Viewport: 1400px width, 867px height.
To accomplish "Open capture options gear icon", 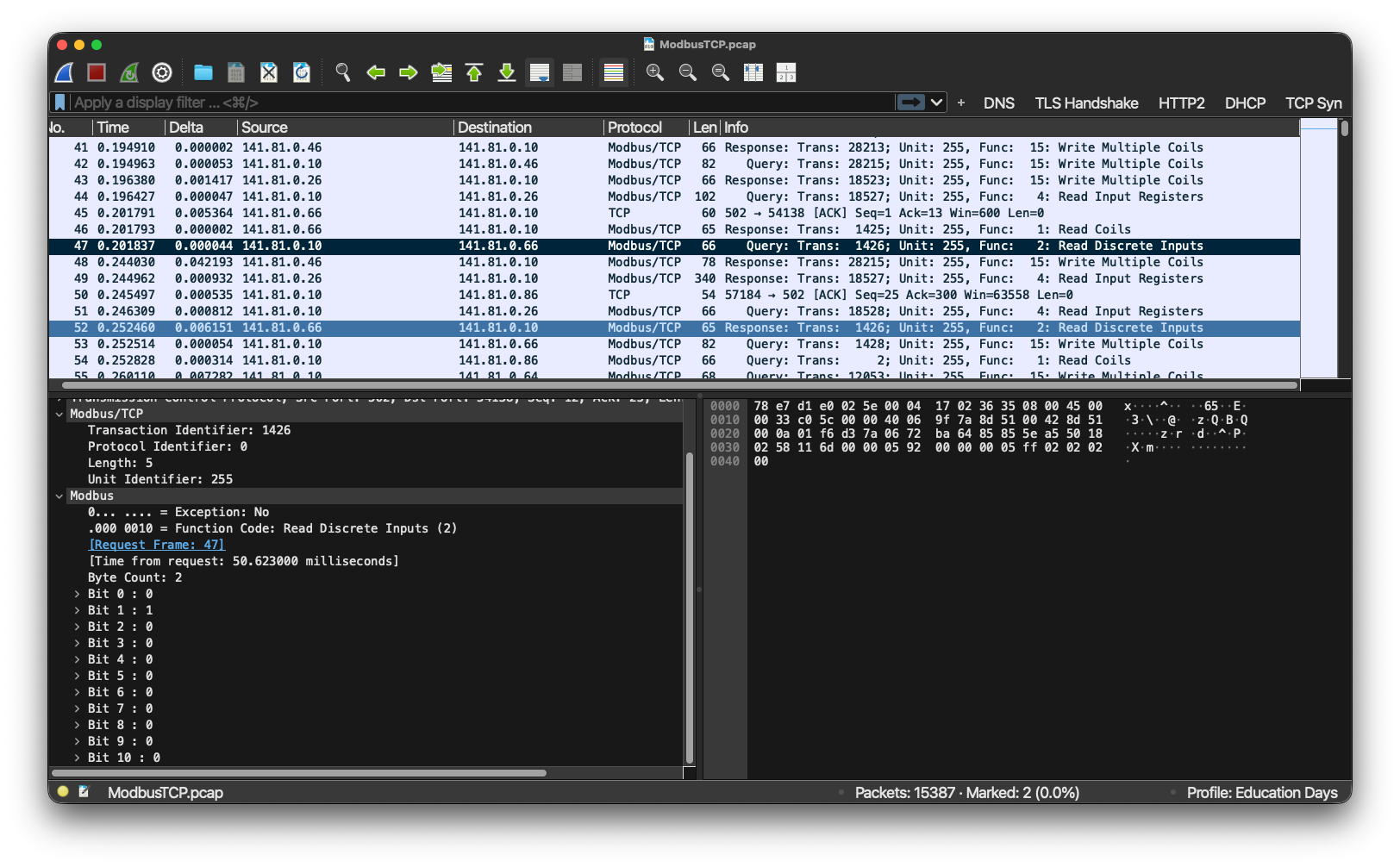I will click(162, 72).
